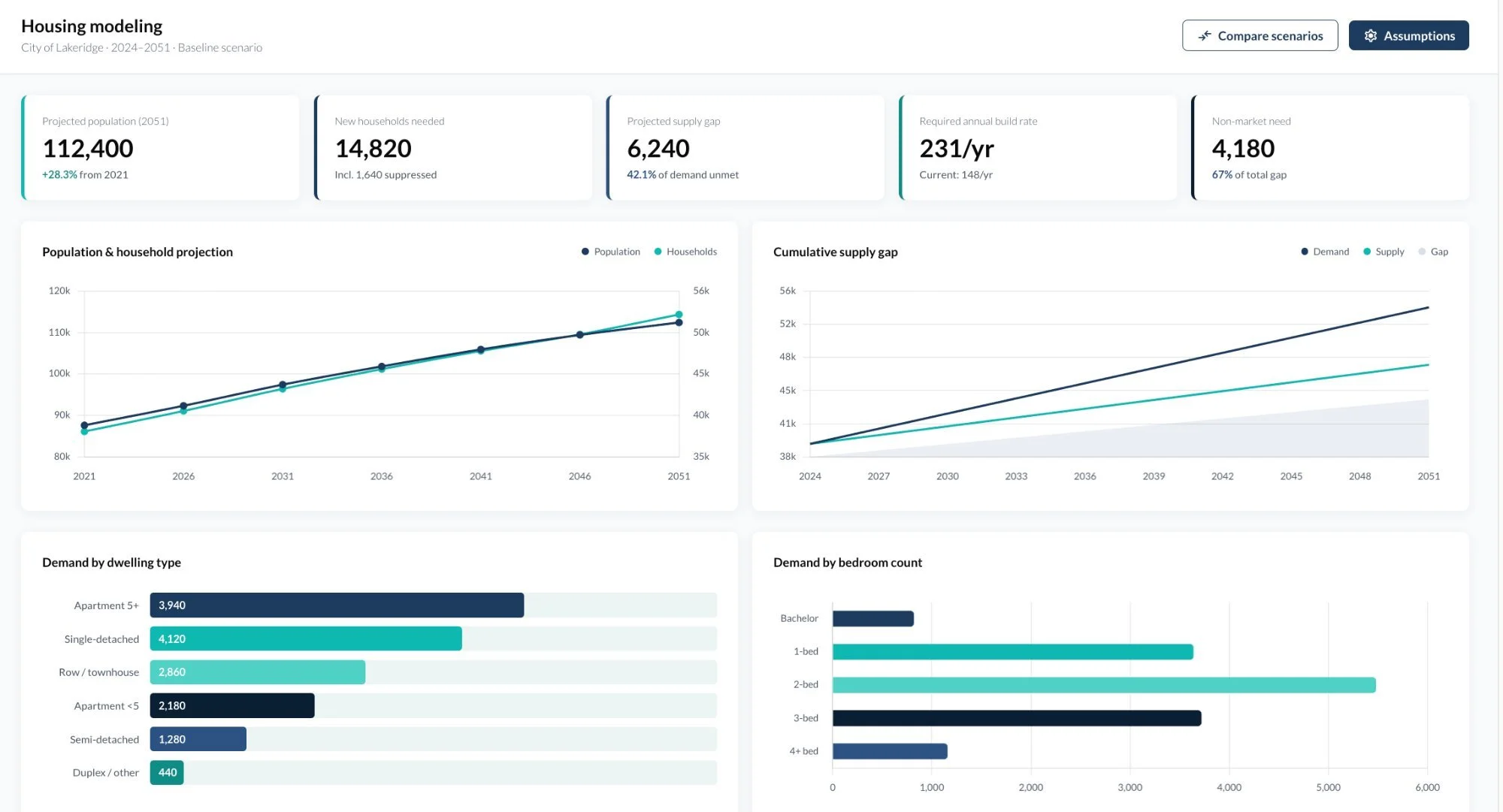1503x812 pixels.
Task: Open the Required annual build rate card
Action: click(1038, 148)
